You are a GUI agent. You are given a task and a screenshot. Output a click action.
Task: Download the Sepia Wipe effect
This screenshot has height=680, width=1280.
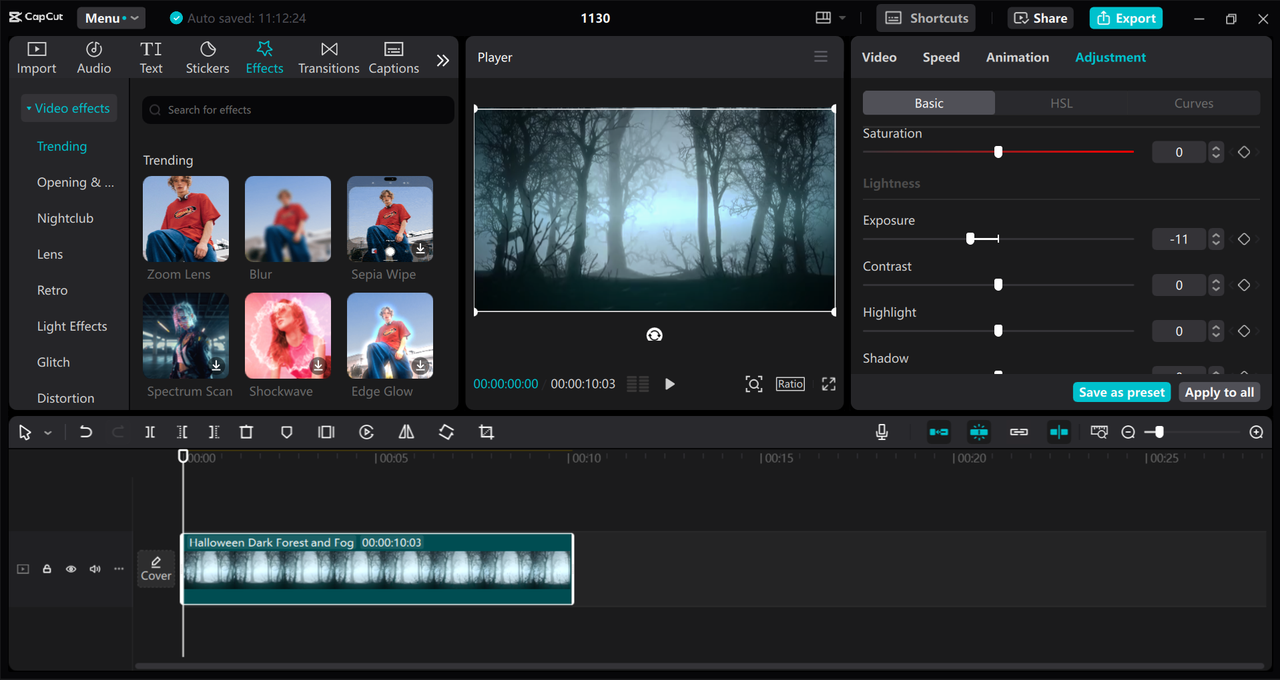click(421, 249)
